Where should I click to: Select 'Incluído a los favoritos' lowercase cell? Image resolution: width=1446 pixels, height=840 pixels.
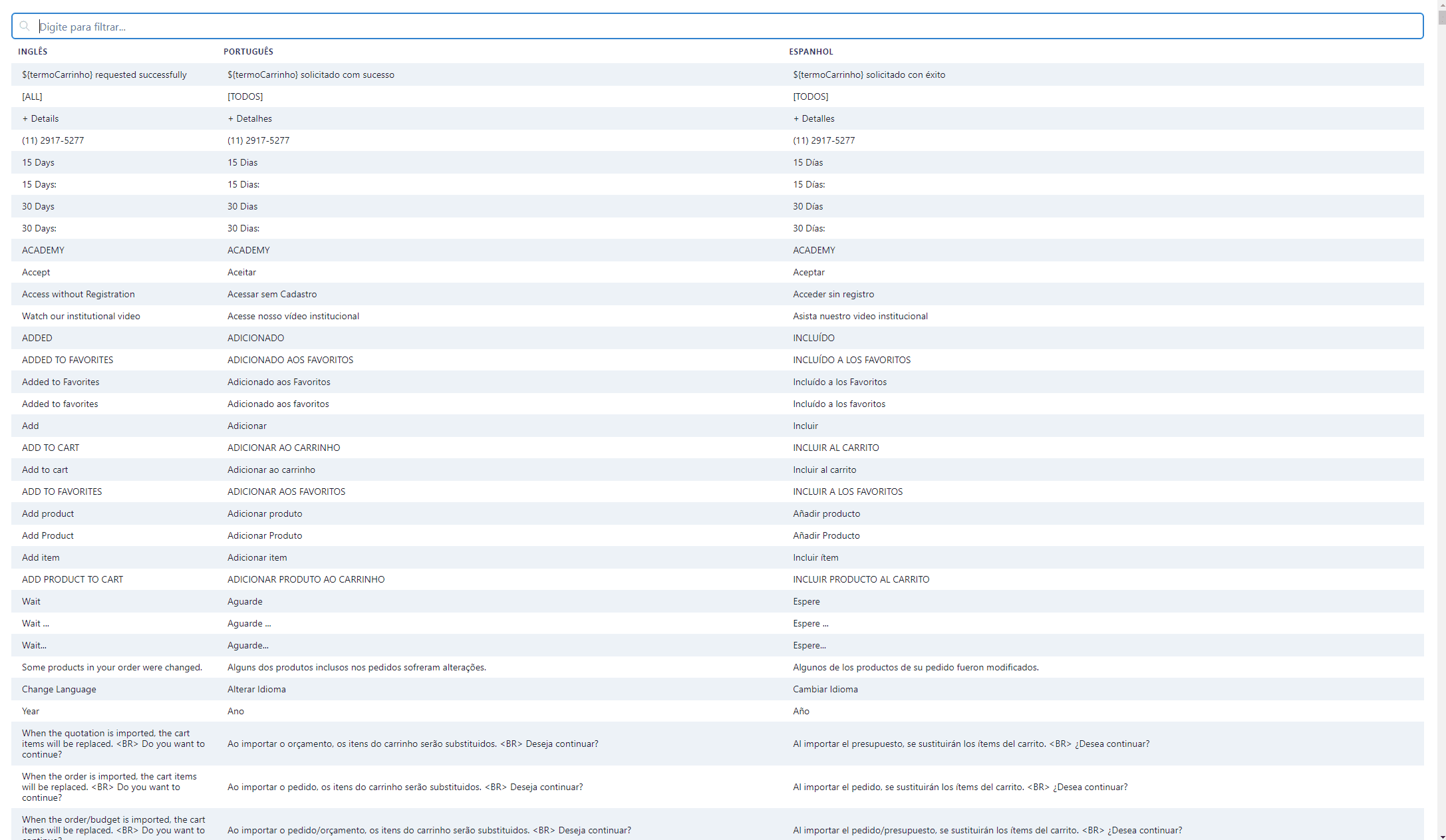(x=839, y=404)
